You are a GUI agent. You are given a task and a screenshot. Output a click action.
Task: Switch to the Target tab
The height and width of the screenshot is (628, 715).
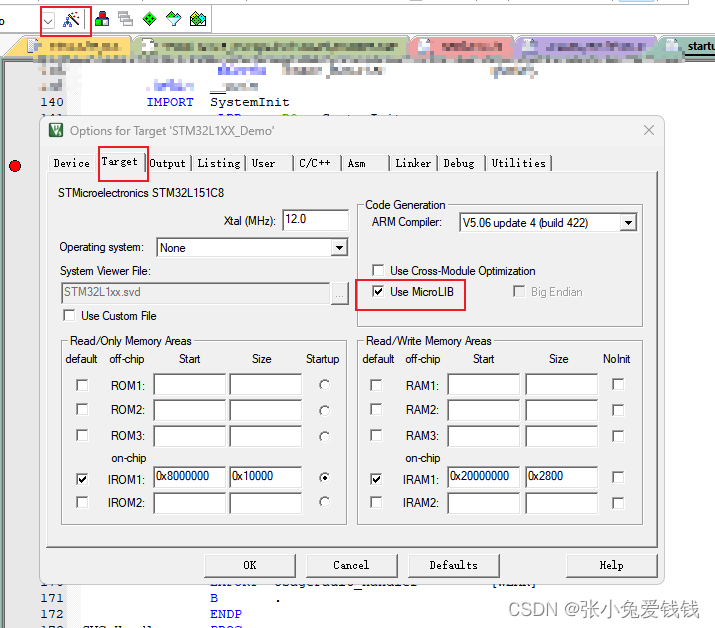(120, 162)
